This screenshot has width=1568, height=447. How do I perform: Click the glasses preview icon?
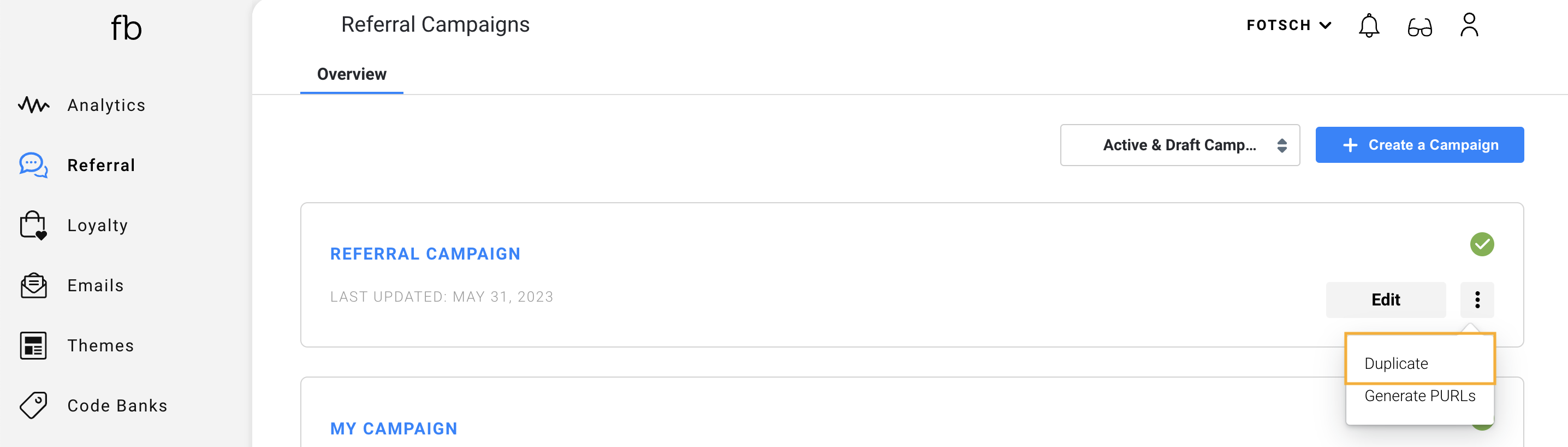1419,27
